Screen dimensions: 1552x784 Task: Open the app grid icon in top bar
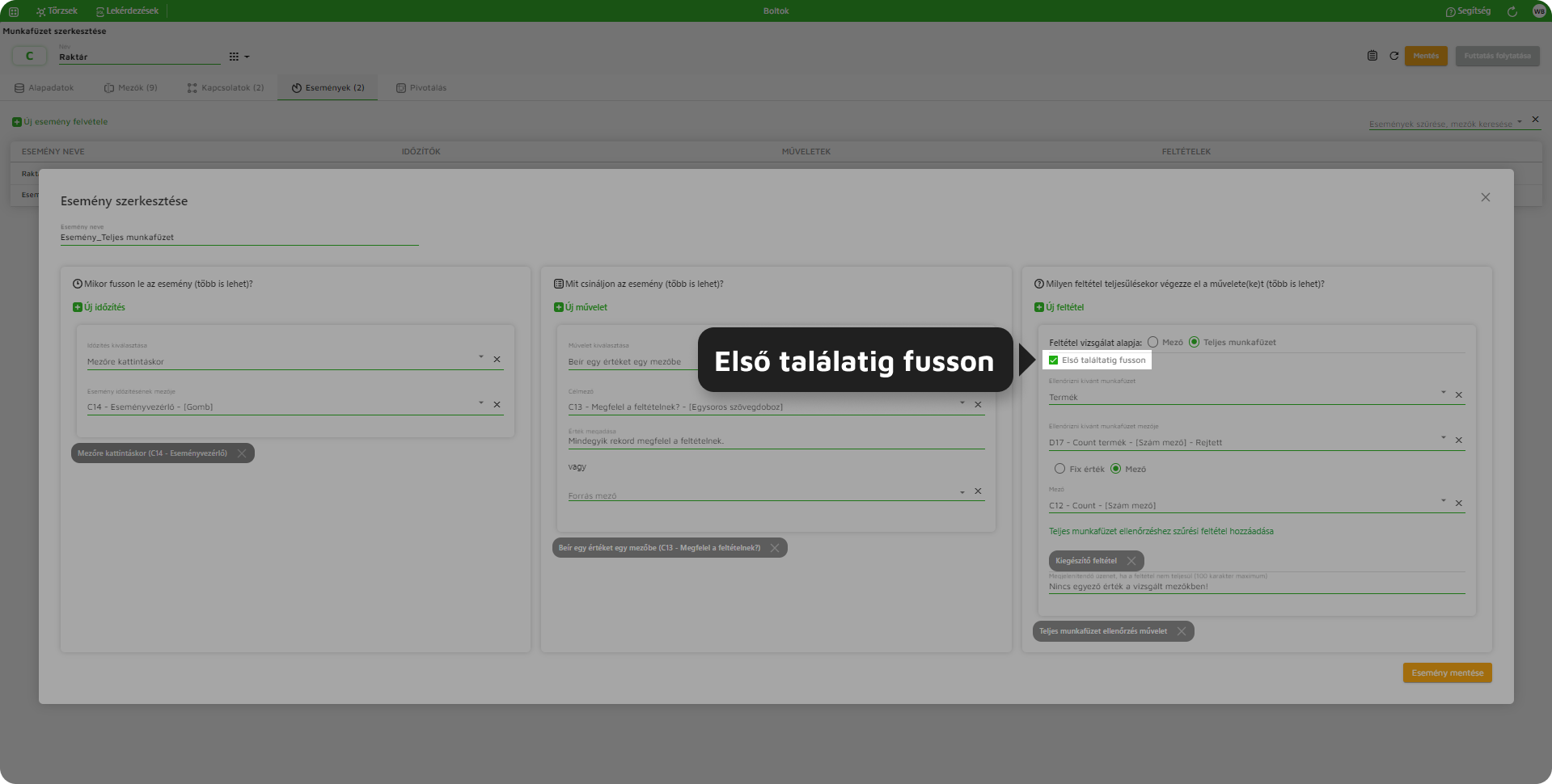pyautogui.click(x=14, y=11)
